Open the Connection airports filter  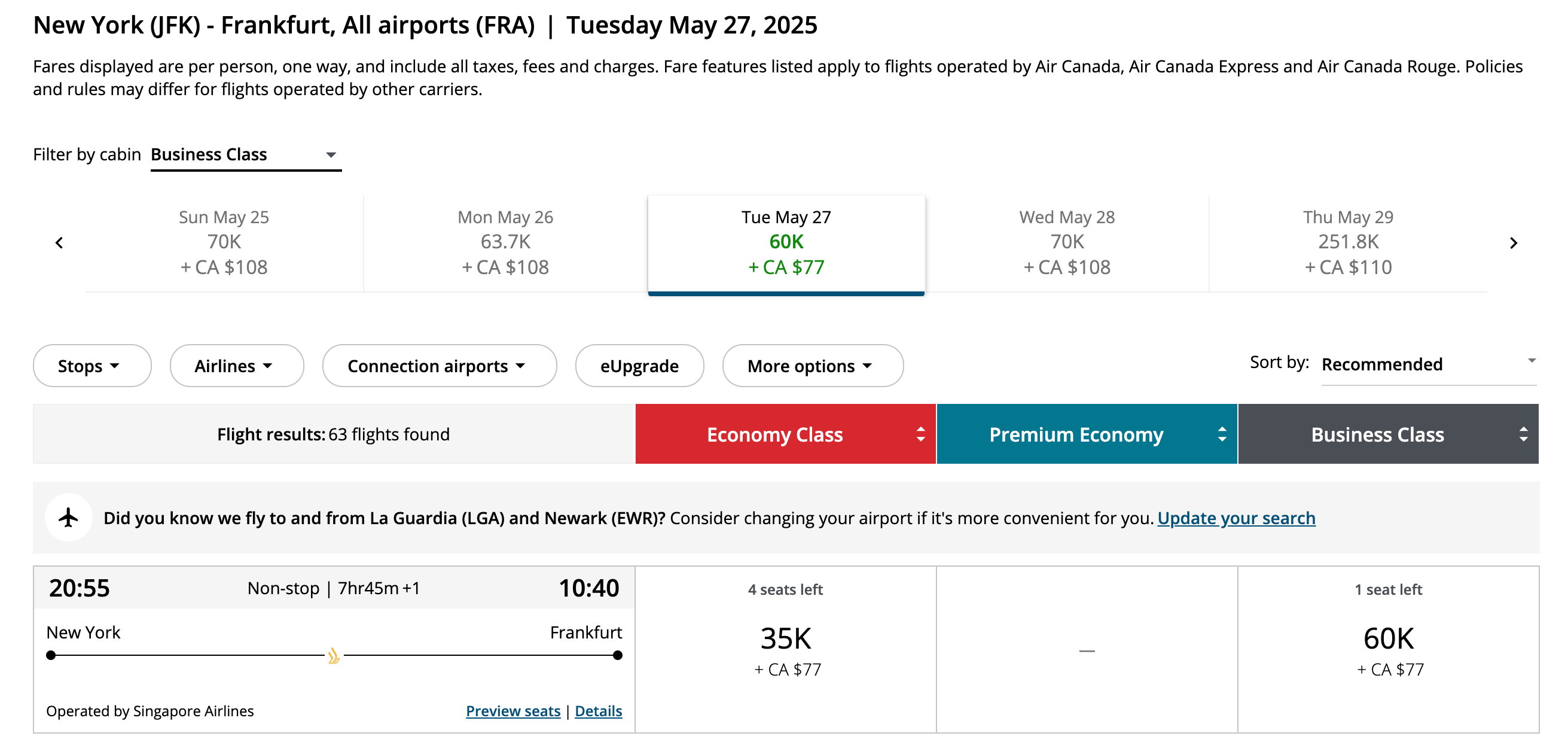click(439, 366)
